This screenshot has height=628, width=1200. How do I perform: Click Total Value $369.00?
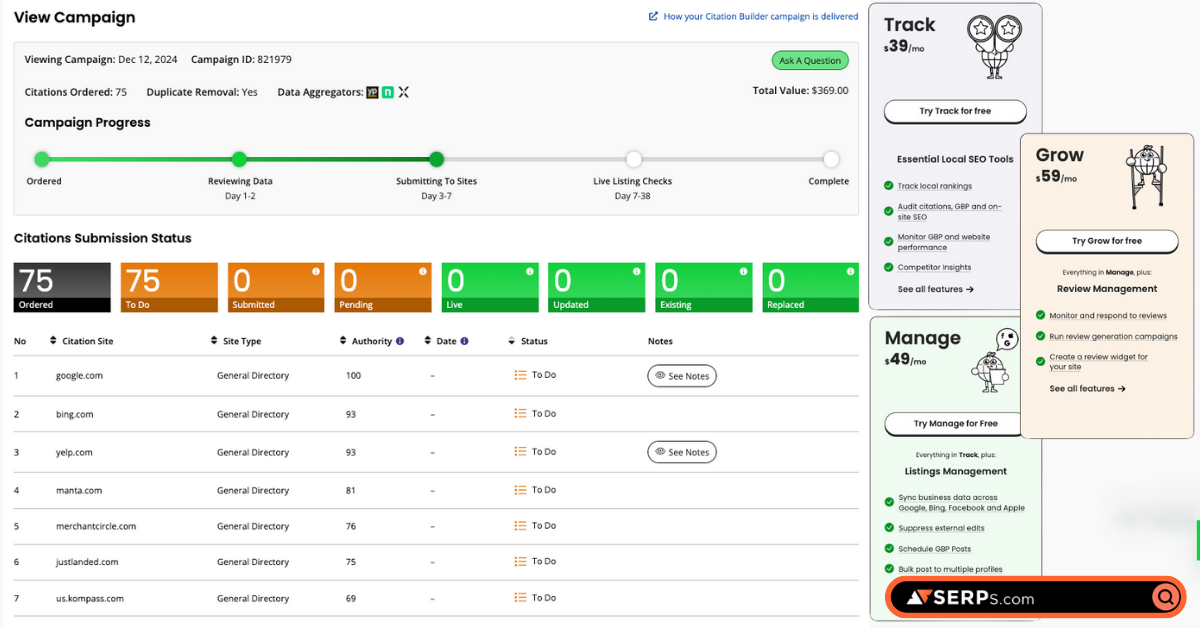[x=800, y=90]
